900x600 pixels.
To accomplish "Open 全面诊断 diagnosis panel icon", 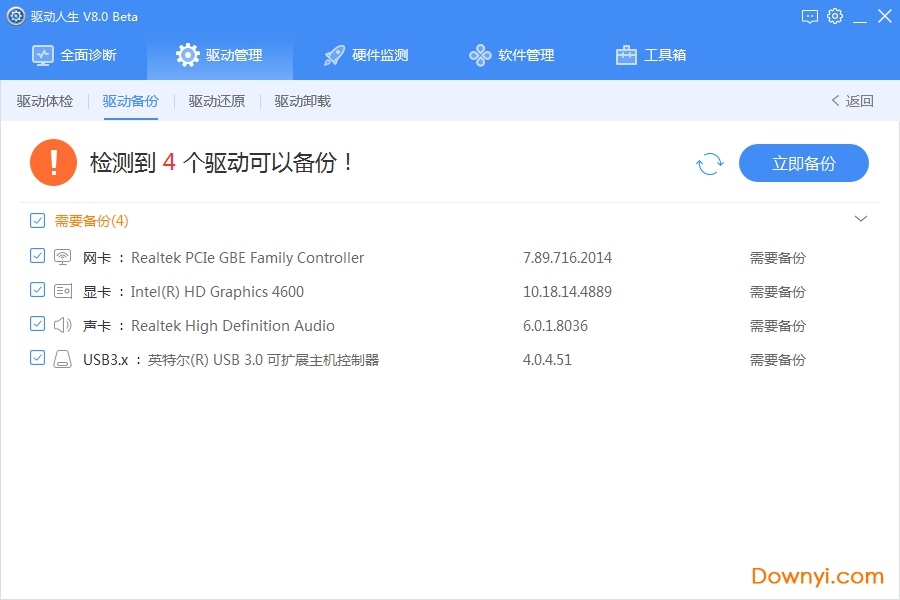I will 41,55.
